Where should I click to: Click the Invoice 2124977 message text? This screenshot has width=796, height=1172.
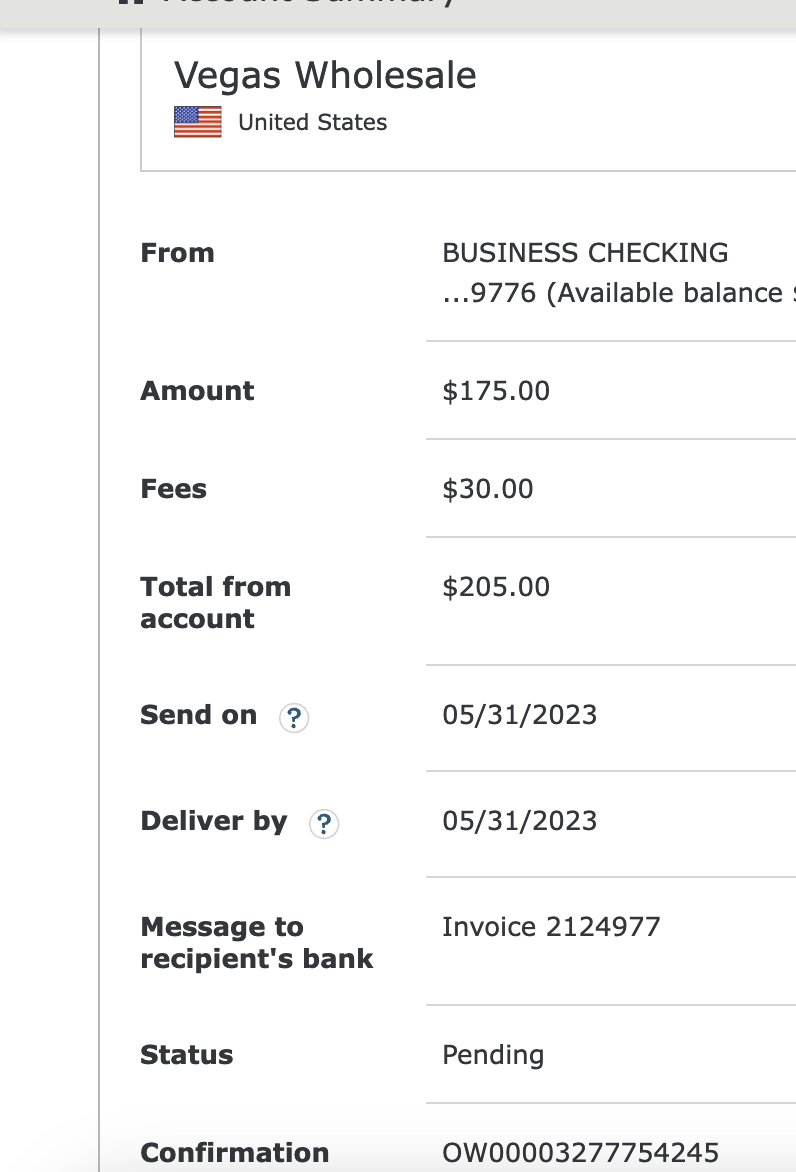point(552,927)
